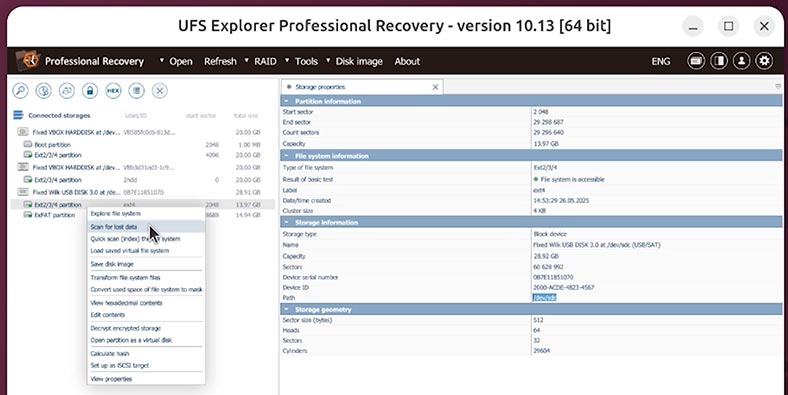788x395 pixels.
Task: Select the second Fixed VBOX HARDDISK row
Action: (143, 167)
